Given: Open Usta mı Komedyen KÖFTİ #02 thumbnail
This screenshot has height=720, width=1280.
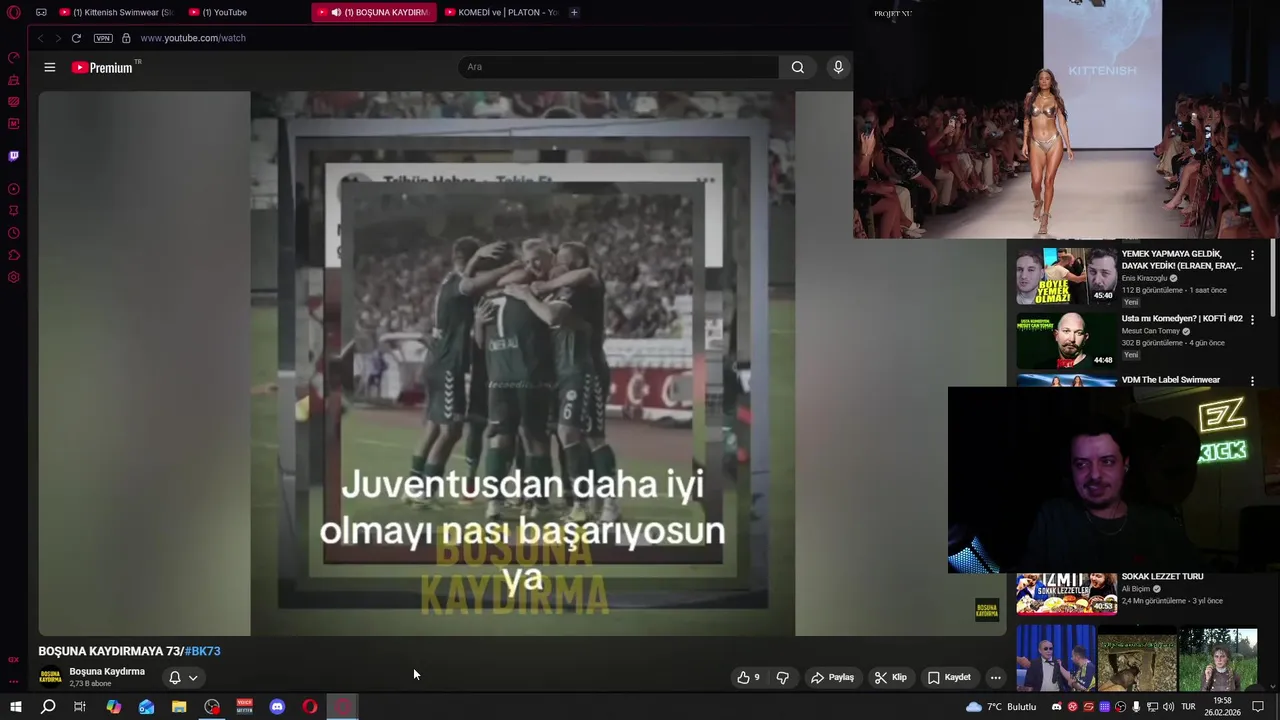Looking at the screenshot, I should pos(1066,341).
